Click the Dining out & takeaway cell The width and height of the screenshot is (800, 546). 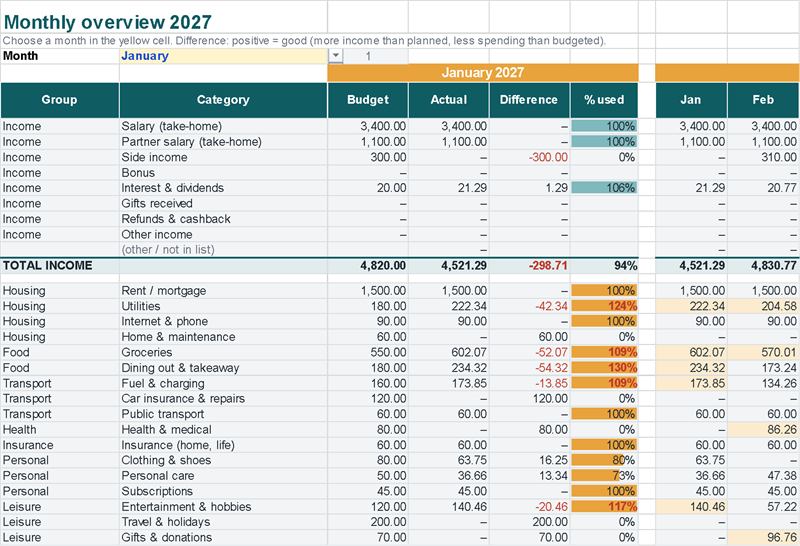click(223, 368)
